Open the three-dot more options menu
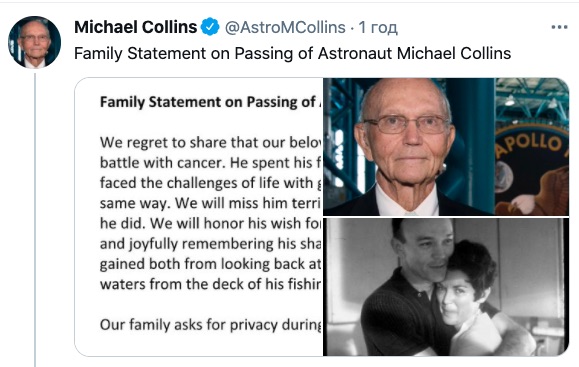This screenshot has width=579, height=367. (559, 27)
